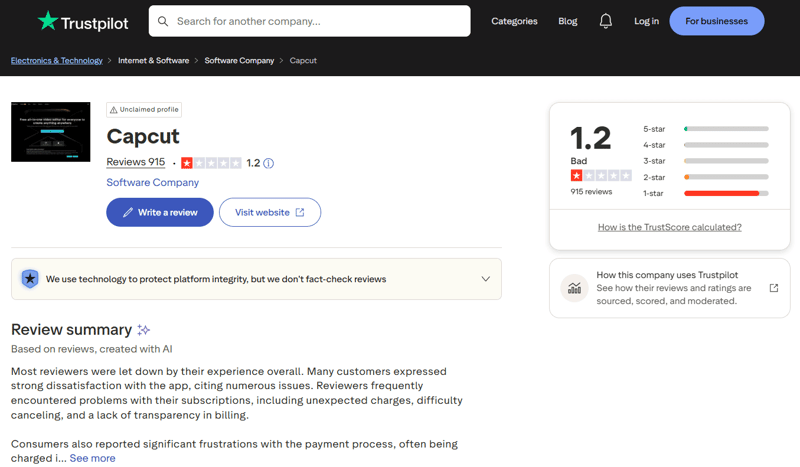Viewport: 800px width, 467px height.
Task: Click the star rating next to 1.2
Action: [211, 163]
